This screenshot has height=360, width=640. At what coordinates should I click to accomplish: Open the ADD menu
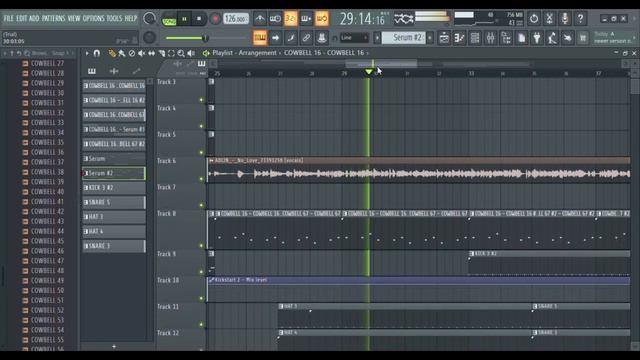point(34,19)
